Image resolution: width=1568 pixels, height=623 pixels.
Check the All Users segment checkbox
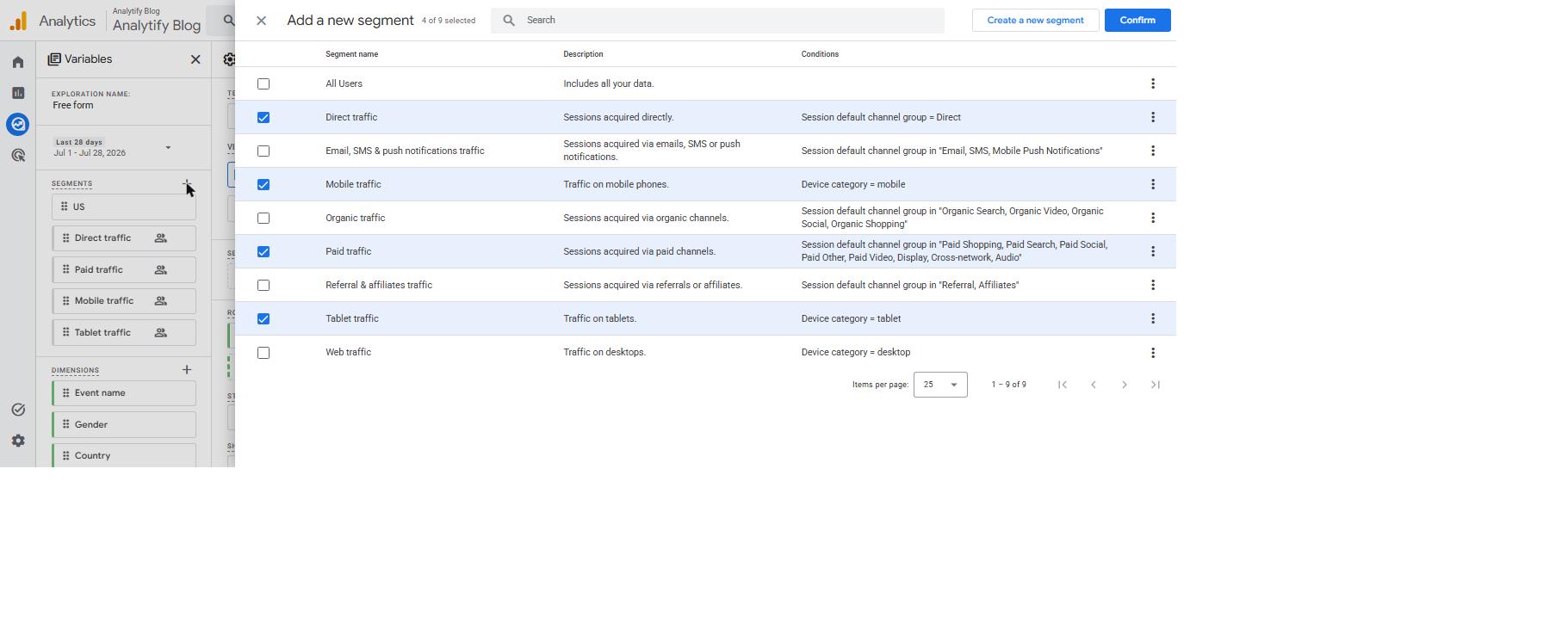click(x=263, y=83)
